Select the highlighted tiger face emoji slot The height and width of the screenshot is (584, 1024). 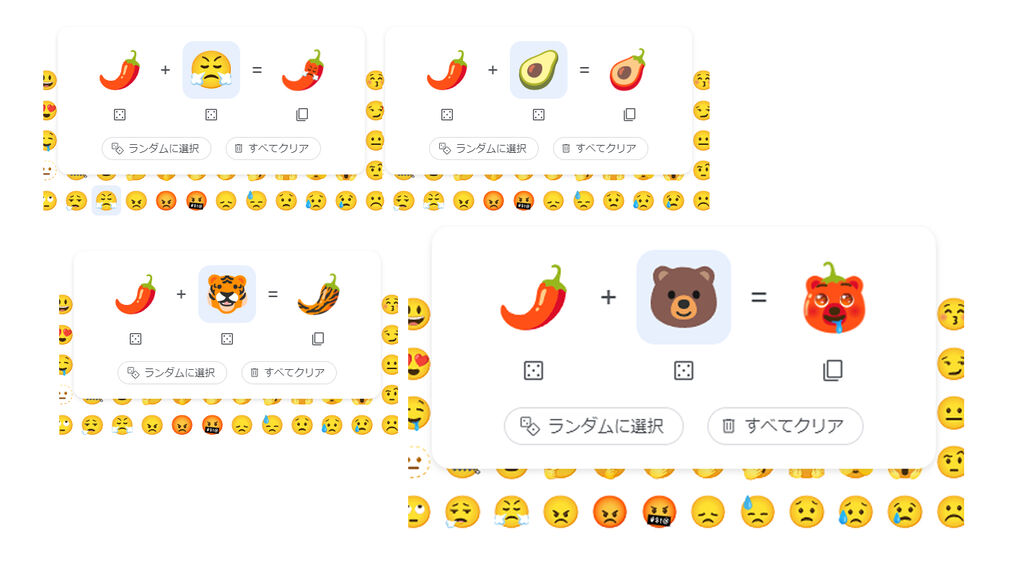[x=227, y=294]
